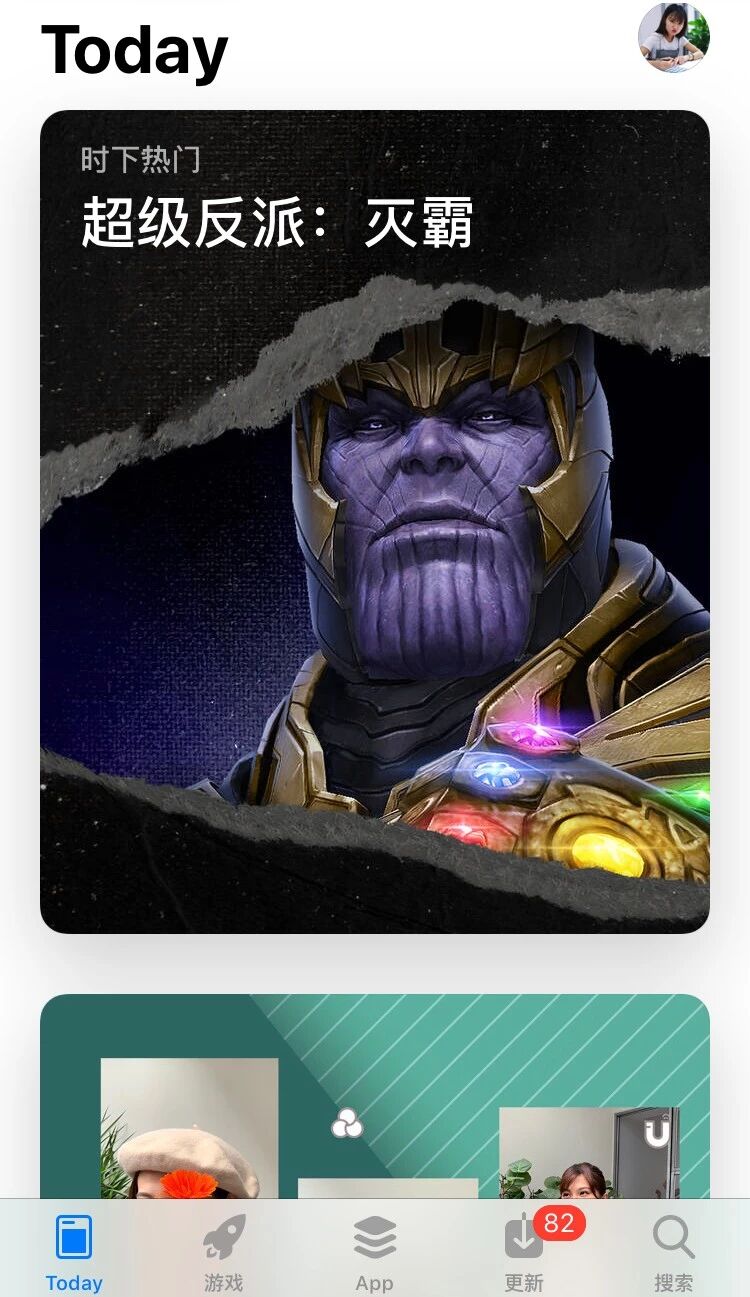Open the 更新 download arrow icon
The image size is (750, 1297).
point(523,1241)
